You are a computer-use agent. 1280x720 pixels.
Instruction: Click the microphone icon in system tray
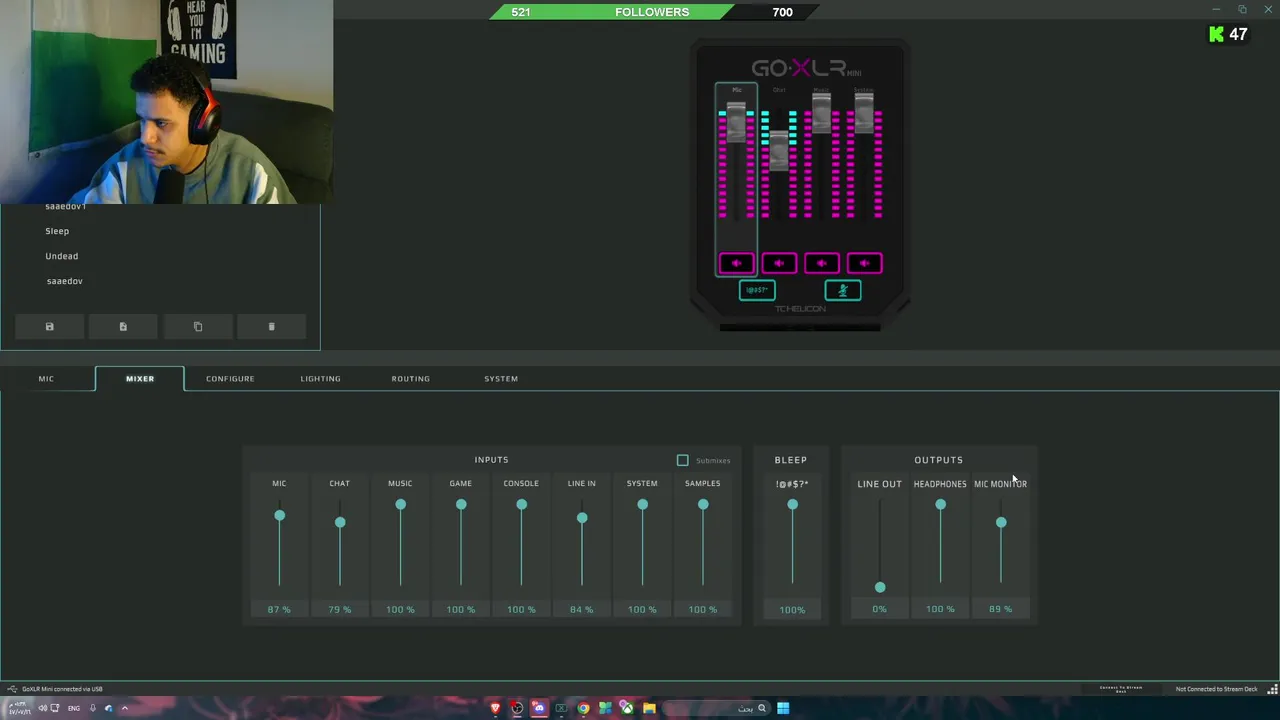point(92,708)
